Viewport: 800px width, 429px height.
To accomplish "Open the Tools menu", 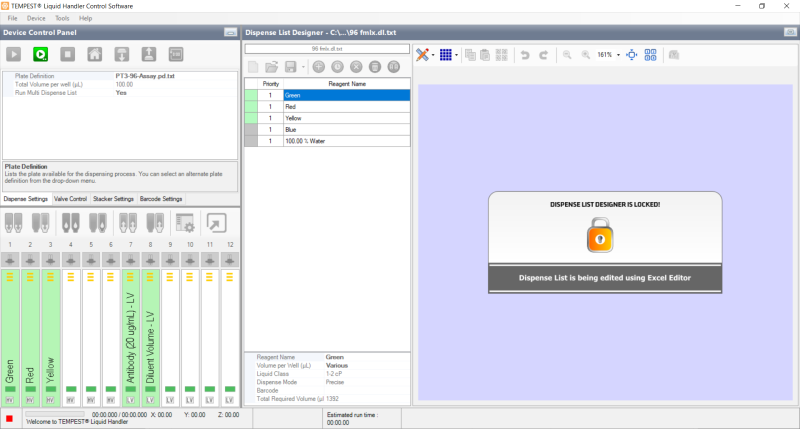I will coord(62,18).
